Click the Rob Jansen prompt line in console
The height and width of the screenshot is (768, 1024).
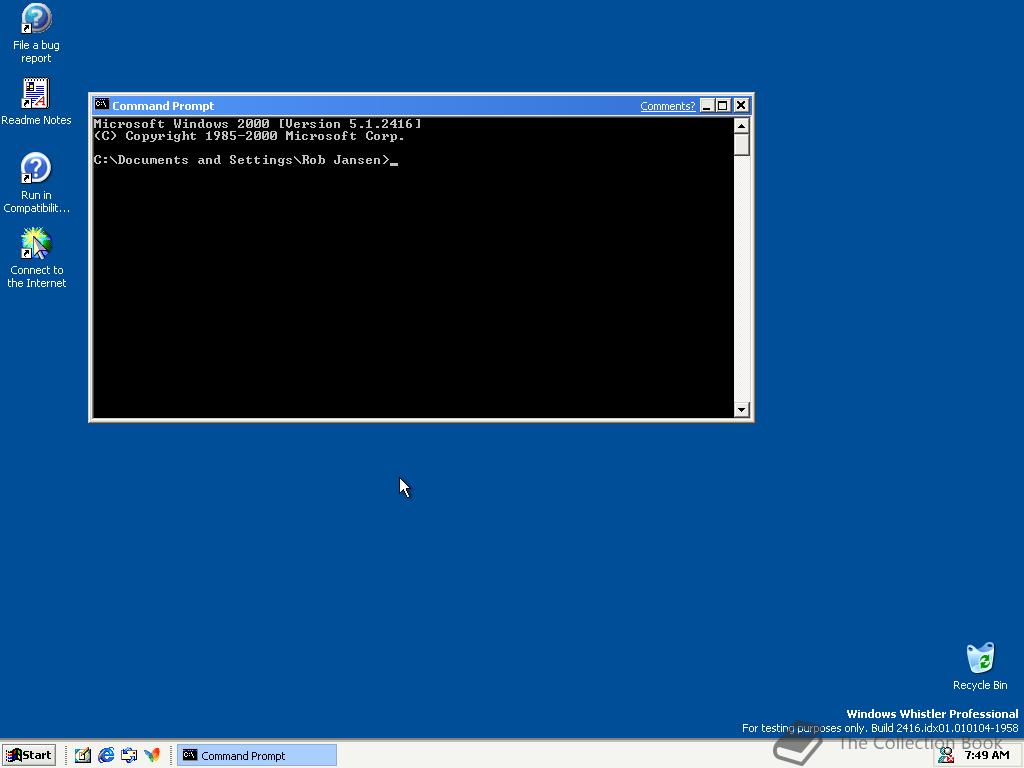(246, 160)
